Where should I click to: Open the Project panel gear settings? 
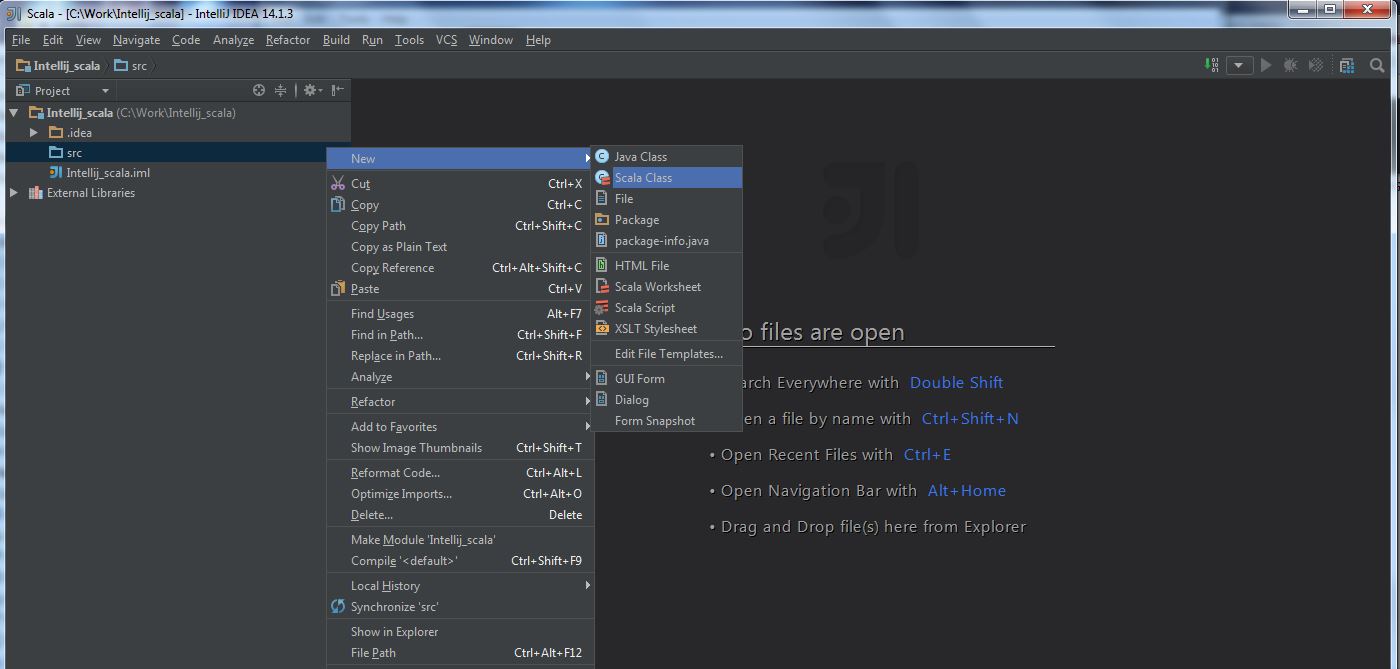[x=312, y=90]
